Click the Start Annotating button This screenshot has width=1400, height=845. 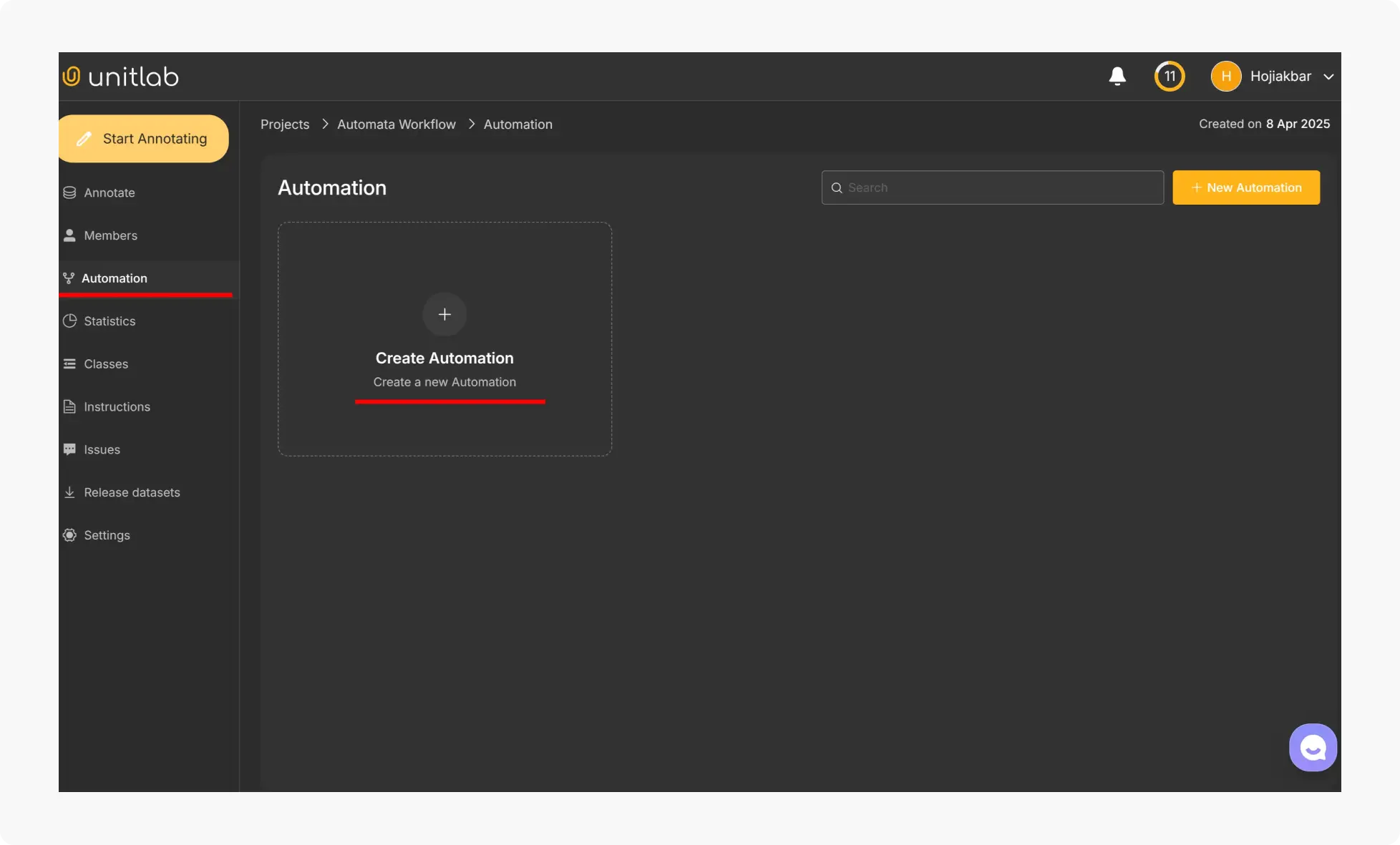click(144, 139)
